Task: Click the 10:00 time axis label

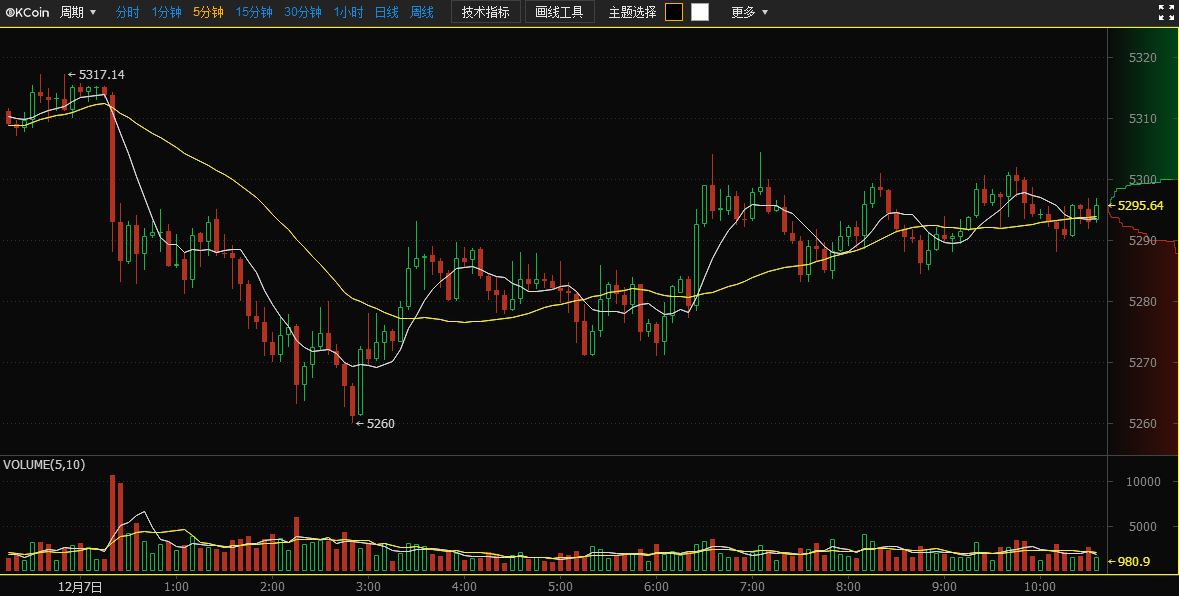Action: 1040,586
